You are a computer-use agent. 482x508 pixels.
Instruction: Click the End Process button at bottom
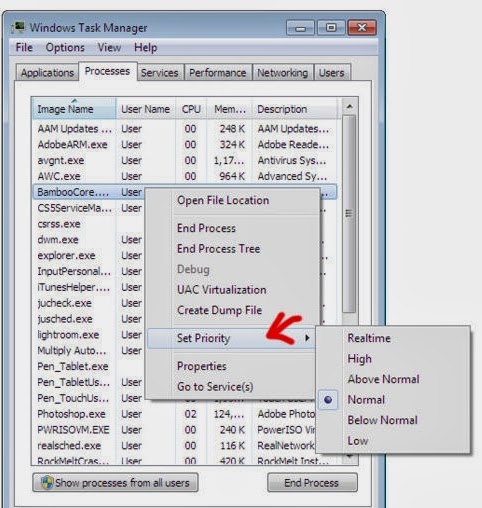312,482
